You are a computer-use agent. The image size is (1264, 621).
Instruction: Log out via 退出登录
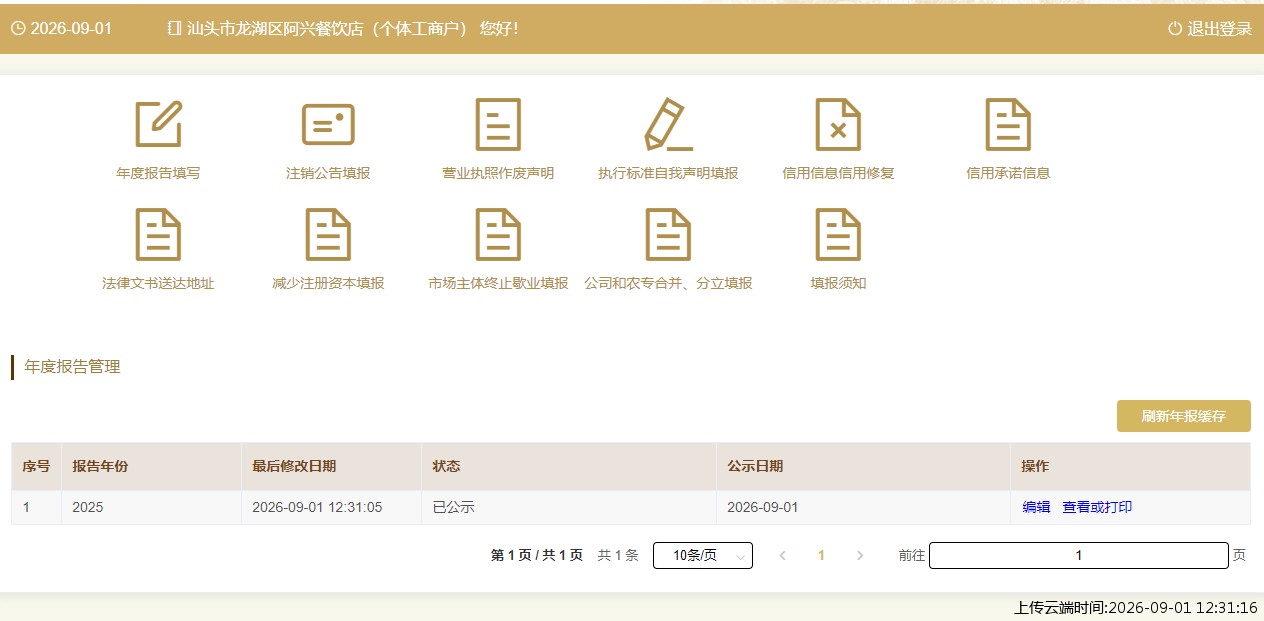pyautogui.click(x=1219, y=29)
